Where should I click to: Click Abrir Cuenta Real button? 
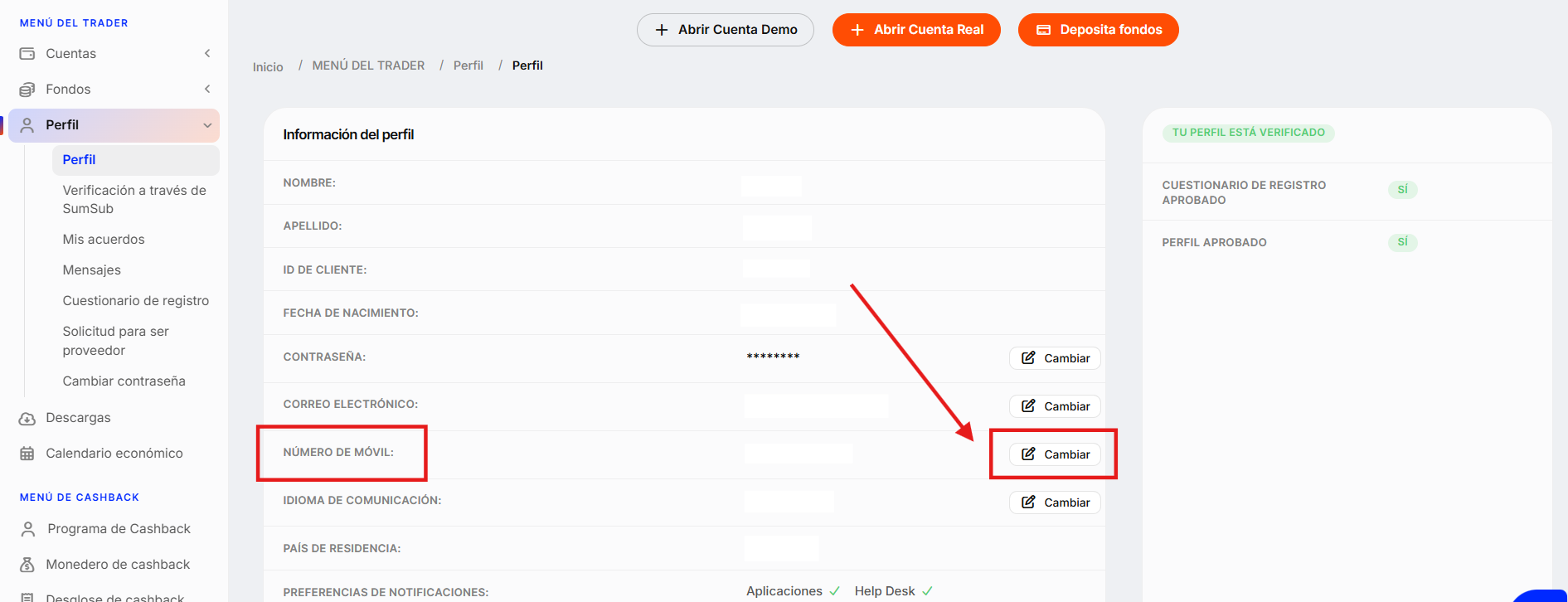[916, 30]
